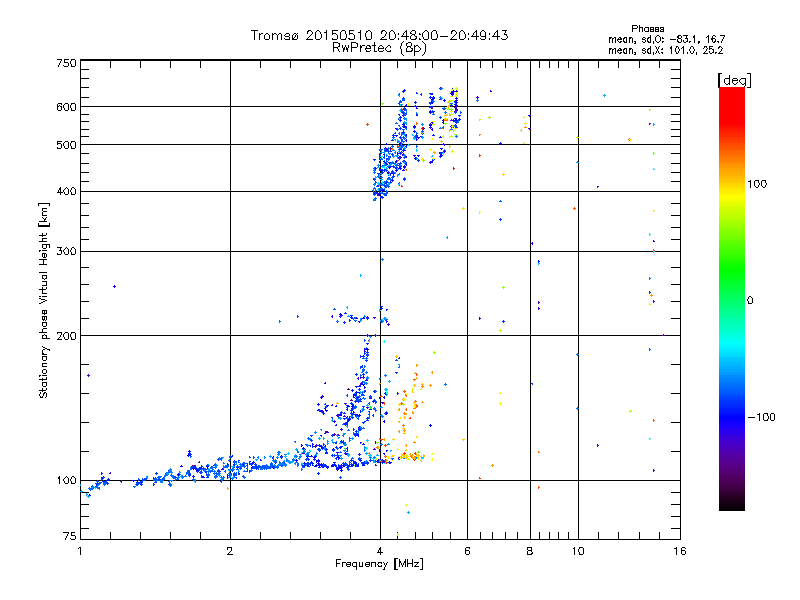Screen dimensions: 800x600
Task: Click 'mean, sd,X: 101.0, 25.2' text
Action: [666, 50]
